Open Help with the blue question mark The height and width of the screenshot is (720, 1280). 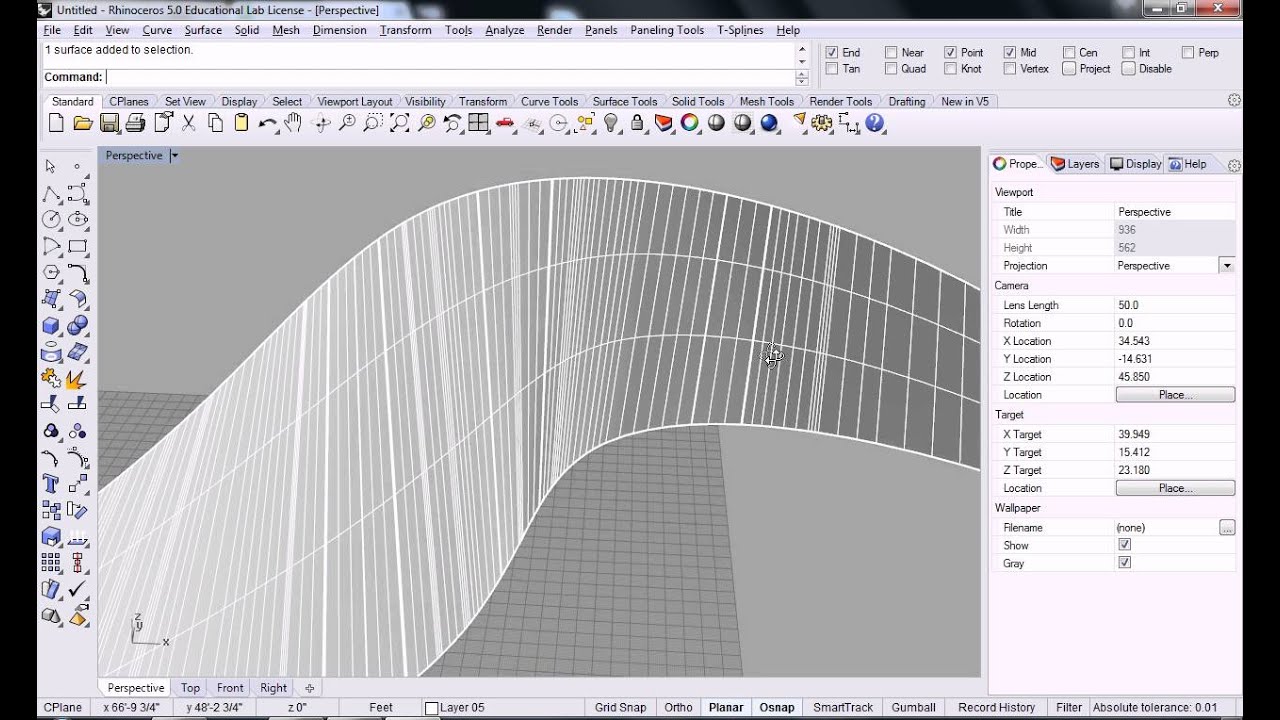(x=875, y=123)
